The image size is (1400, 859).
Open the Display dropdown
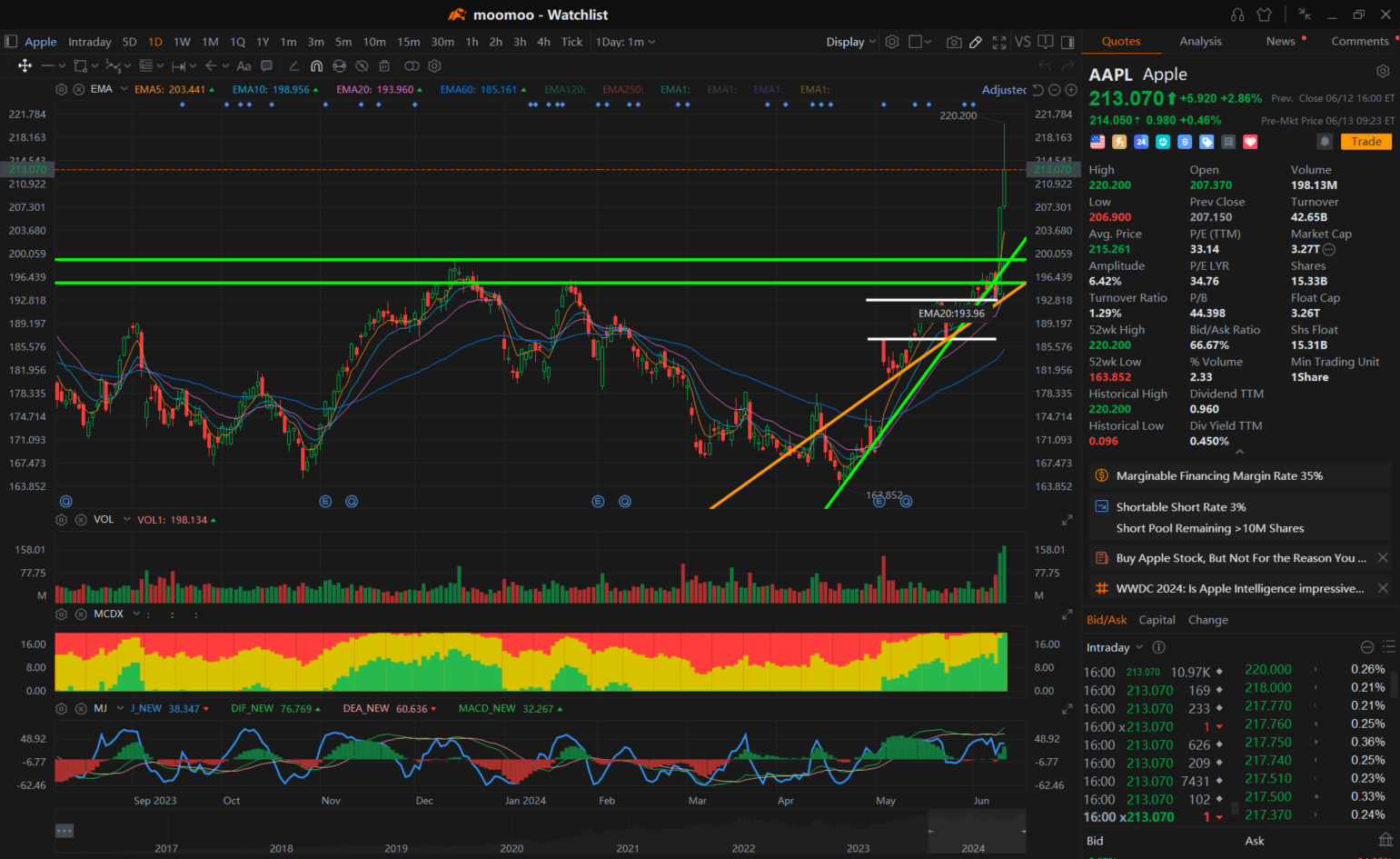click(851, 42)
